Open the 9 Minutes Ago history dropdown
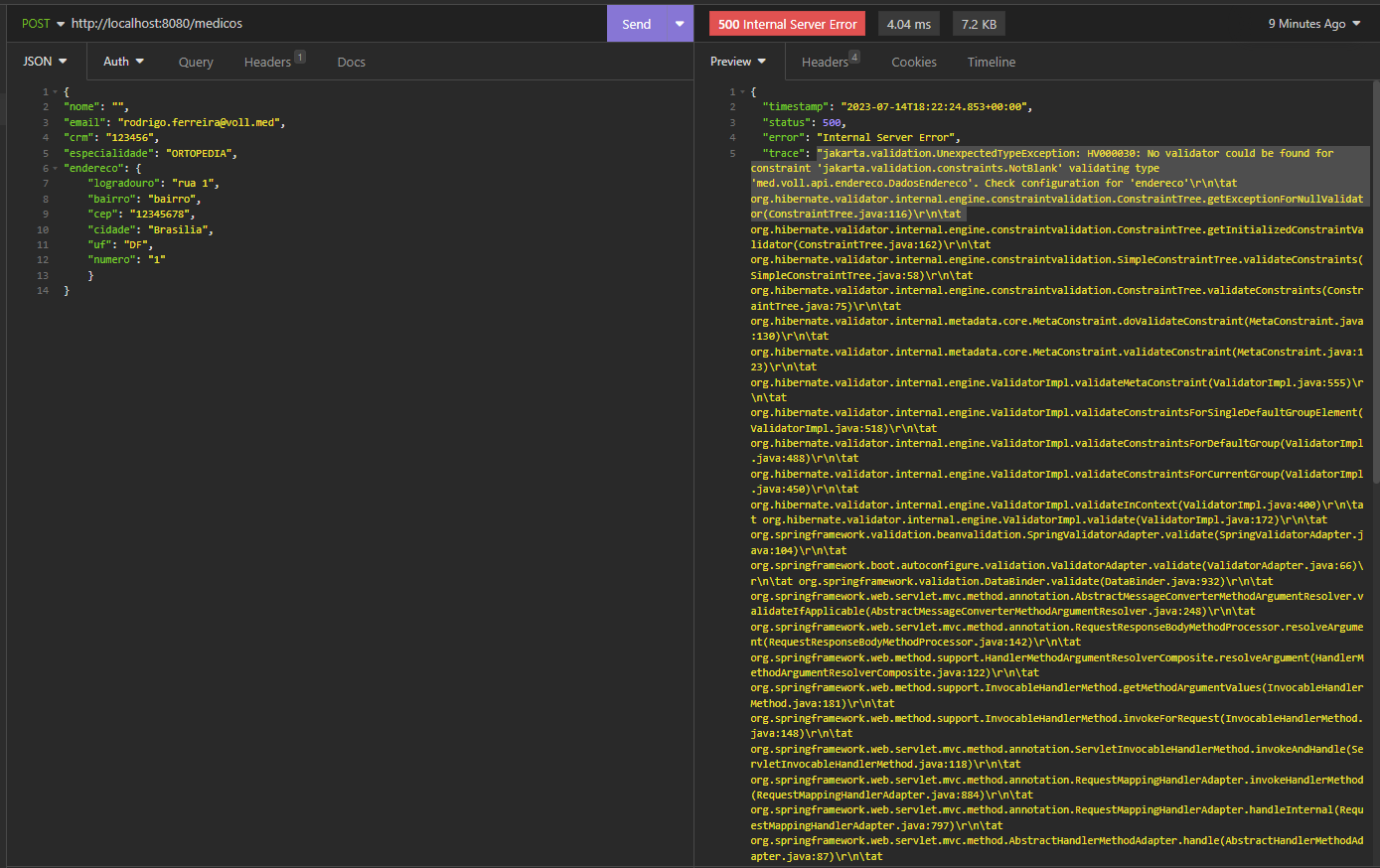The width and height of the screenshot is (1380, 868). [1313, 24]
